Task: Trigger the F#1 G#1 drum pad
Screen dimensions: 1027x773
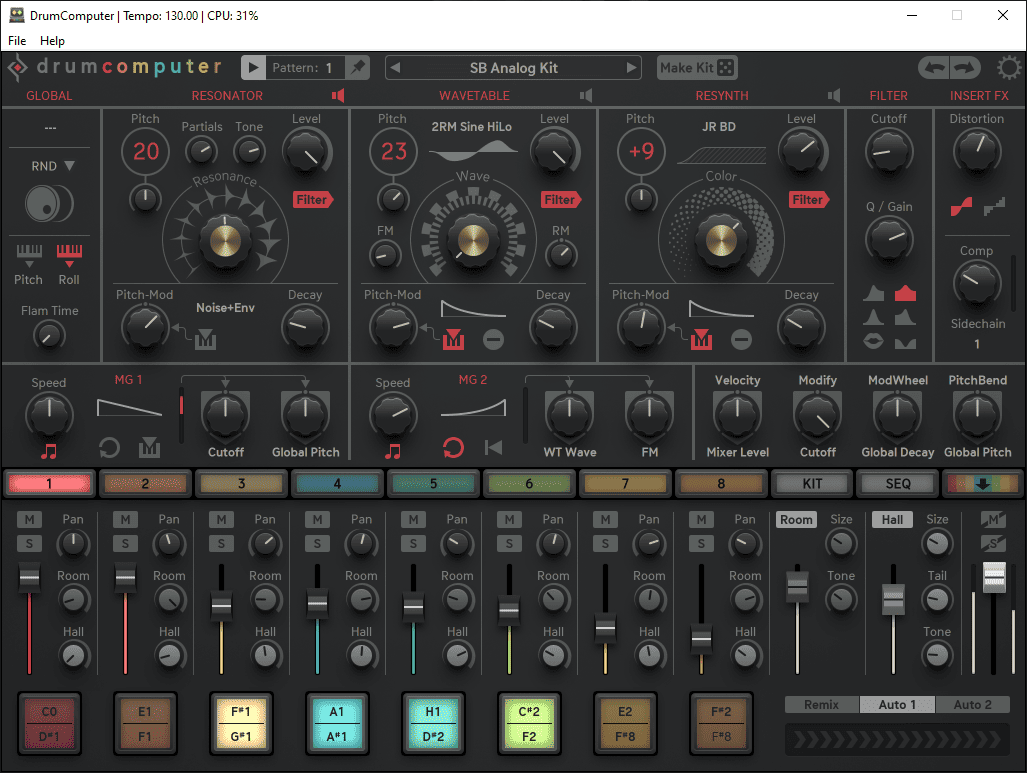Action: [x=241, y=723]
